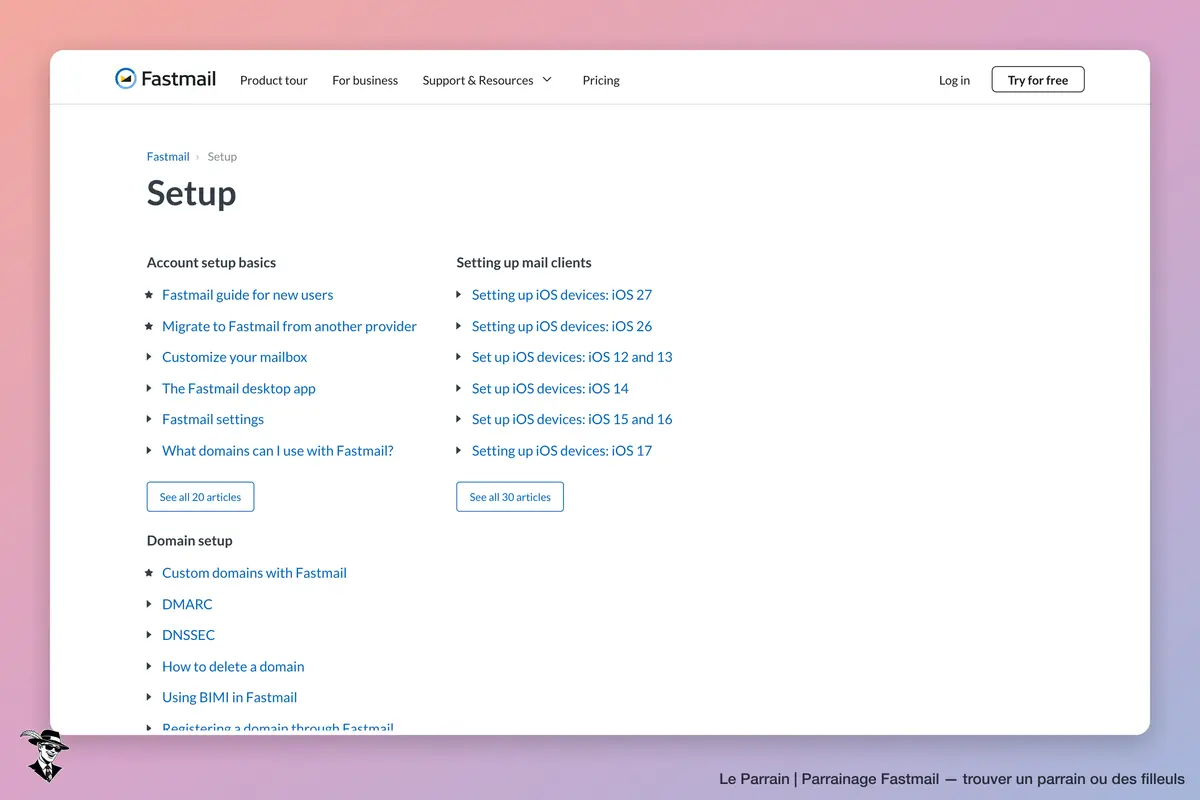1200x800 pixels.
Task: Click the arrow bullet beside Customize your mailbox
Action: click(x=149, y=357)
